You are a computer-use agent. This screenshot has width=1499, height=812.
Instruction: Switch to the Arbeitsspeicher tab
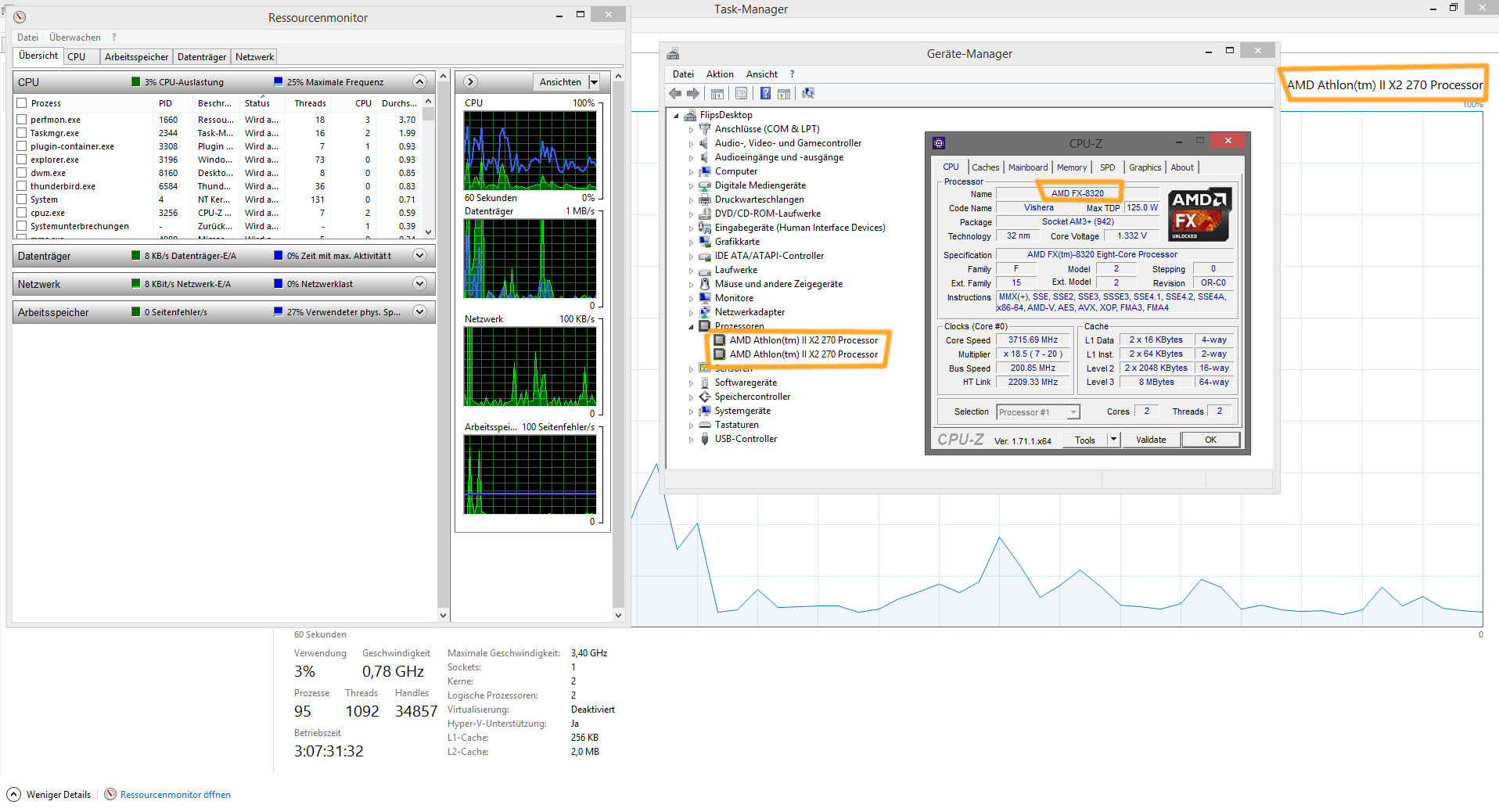136,57
